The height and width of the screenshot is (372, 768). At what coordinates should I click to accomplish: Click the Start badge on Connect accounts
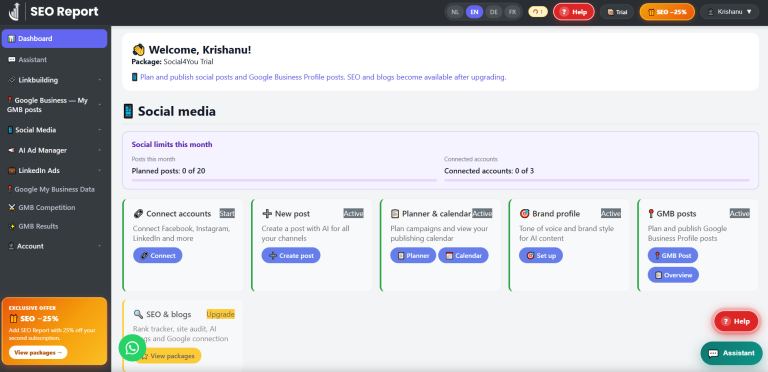pos(227,213)
